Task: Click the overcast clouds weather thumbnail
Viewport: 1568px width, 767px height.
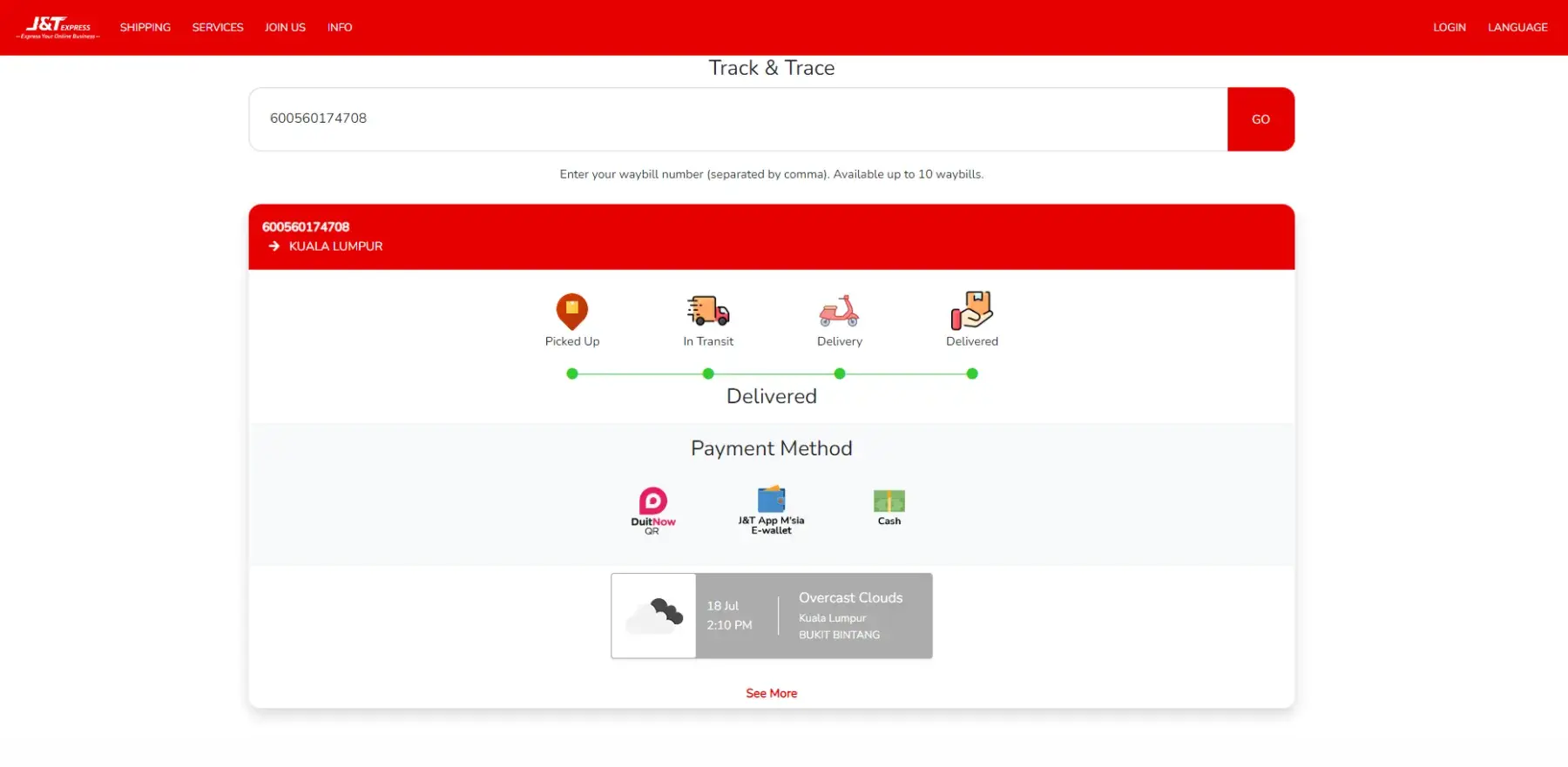Action: [x=654, y=616]
